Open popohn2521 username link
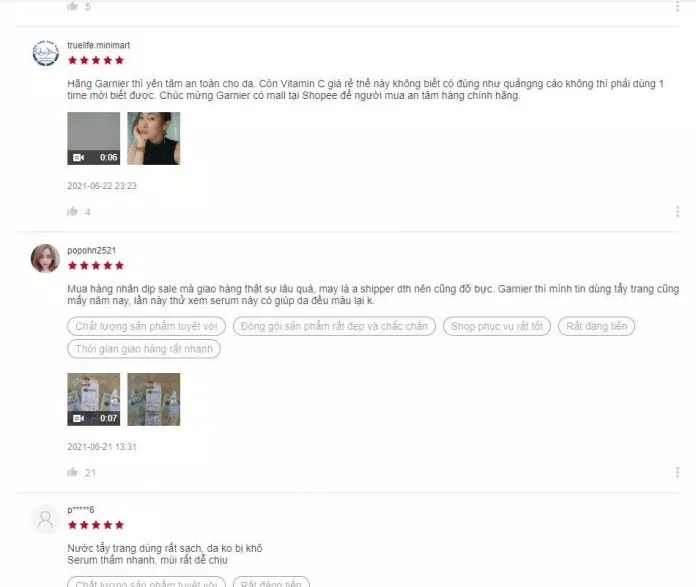The image size is (696, 587). coord(91,250)
